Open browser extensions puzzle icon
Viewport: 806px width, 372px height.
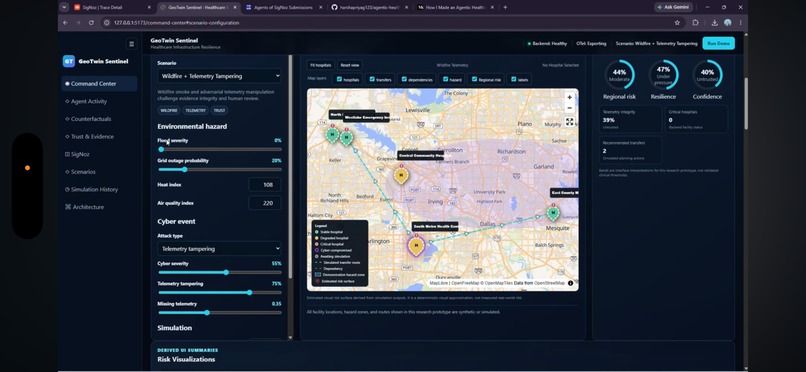(x=695, y=23)
